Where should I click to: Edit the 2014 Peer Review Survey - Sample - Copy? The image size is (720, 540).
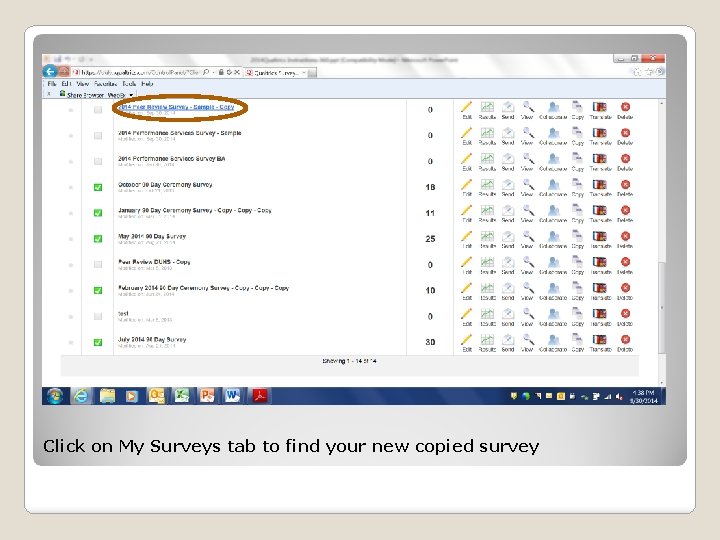467,111
